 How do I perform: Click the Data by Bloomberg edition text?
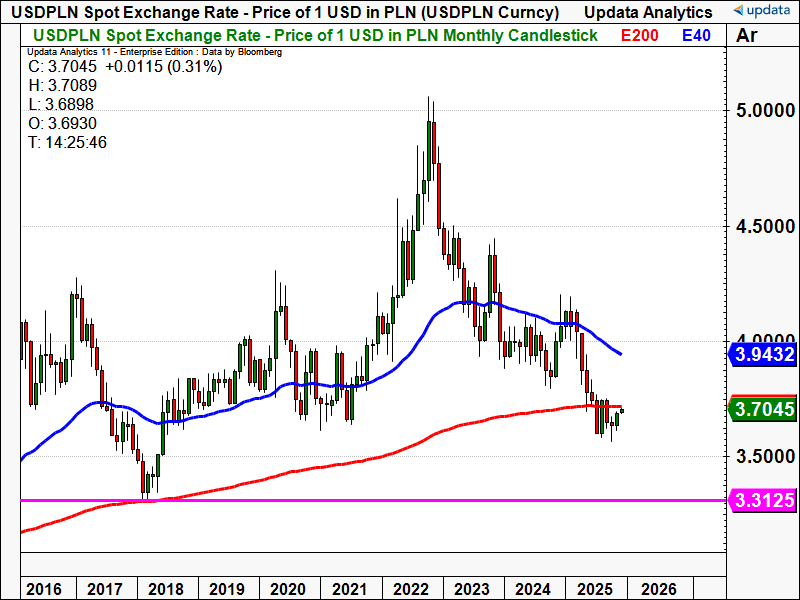point(153,51)
